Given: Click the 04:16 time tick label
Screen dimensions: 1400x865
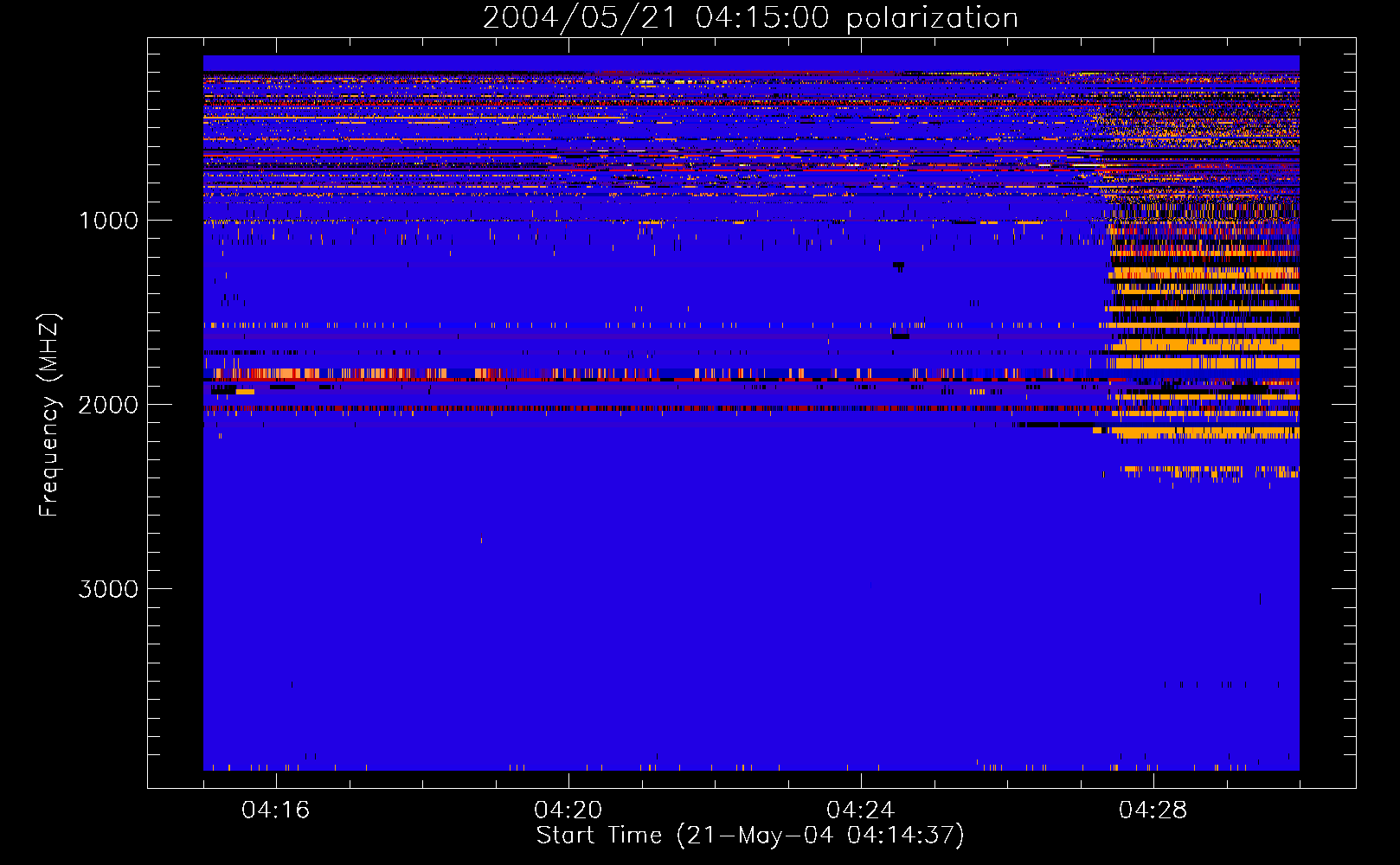Looking at the screenshot, I should point(276,811).
